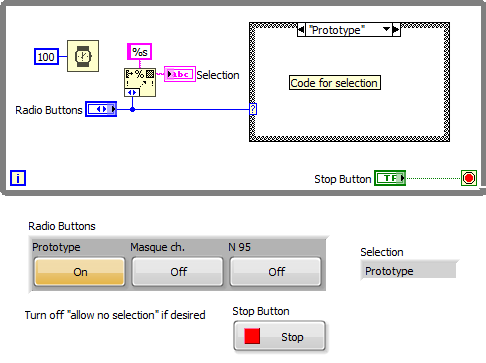The image size is (486, 363).
Task: Click the Stop Button boolean TF terminal
Action: click(x=390, y=178)
